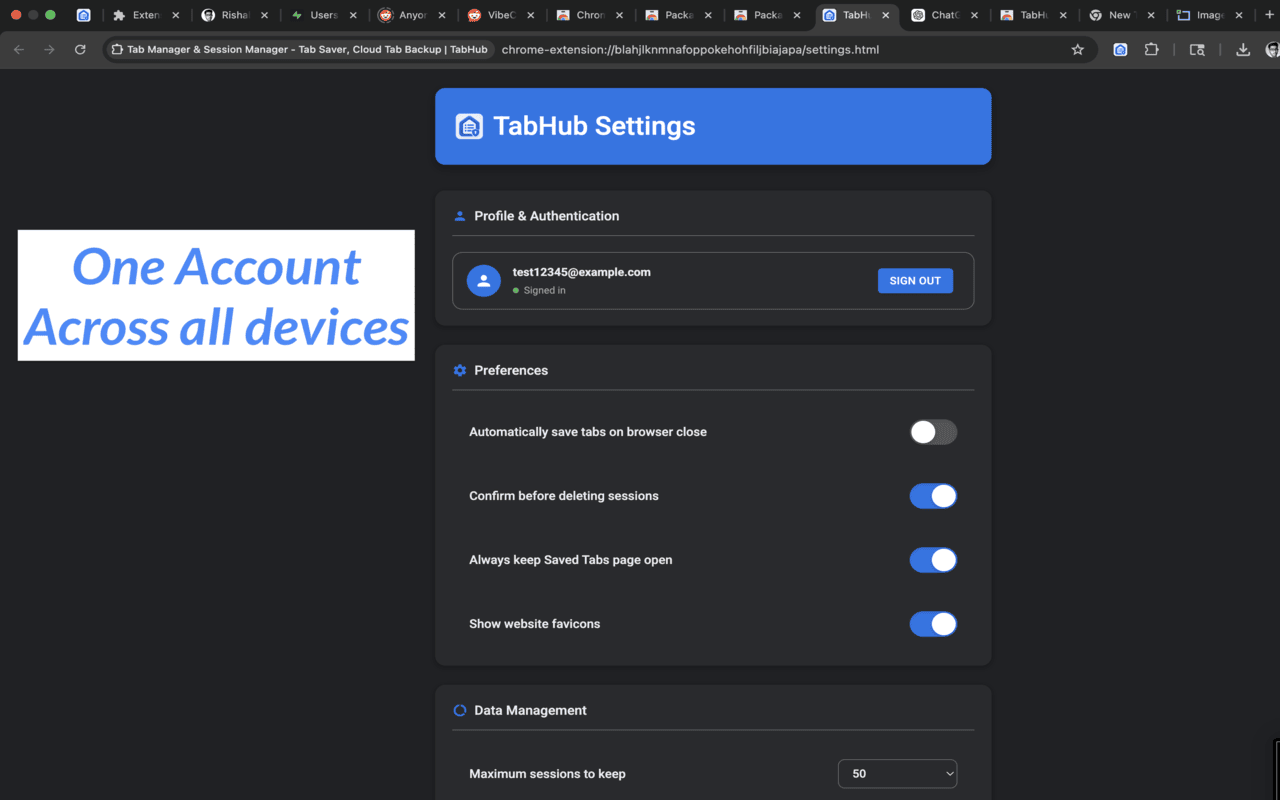Screen dimensions: 1280x800
Task: Click the One Account Across all devices banner
Action: point(216,295)
